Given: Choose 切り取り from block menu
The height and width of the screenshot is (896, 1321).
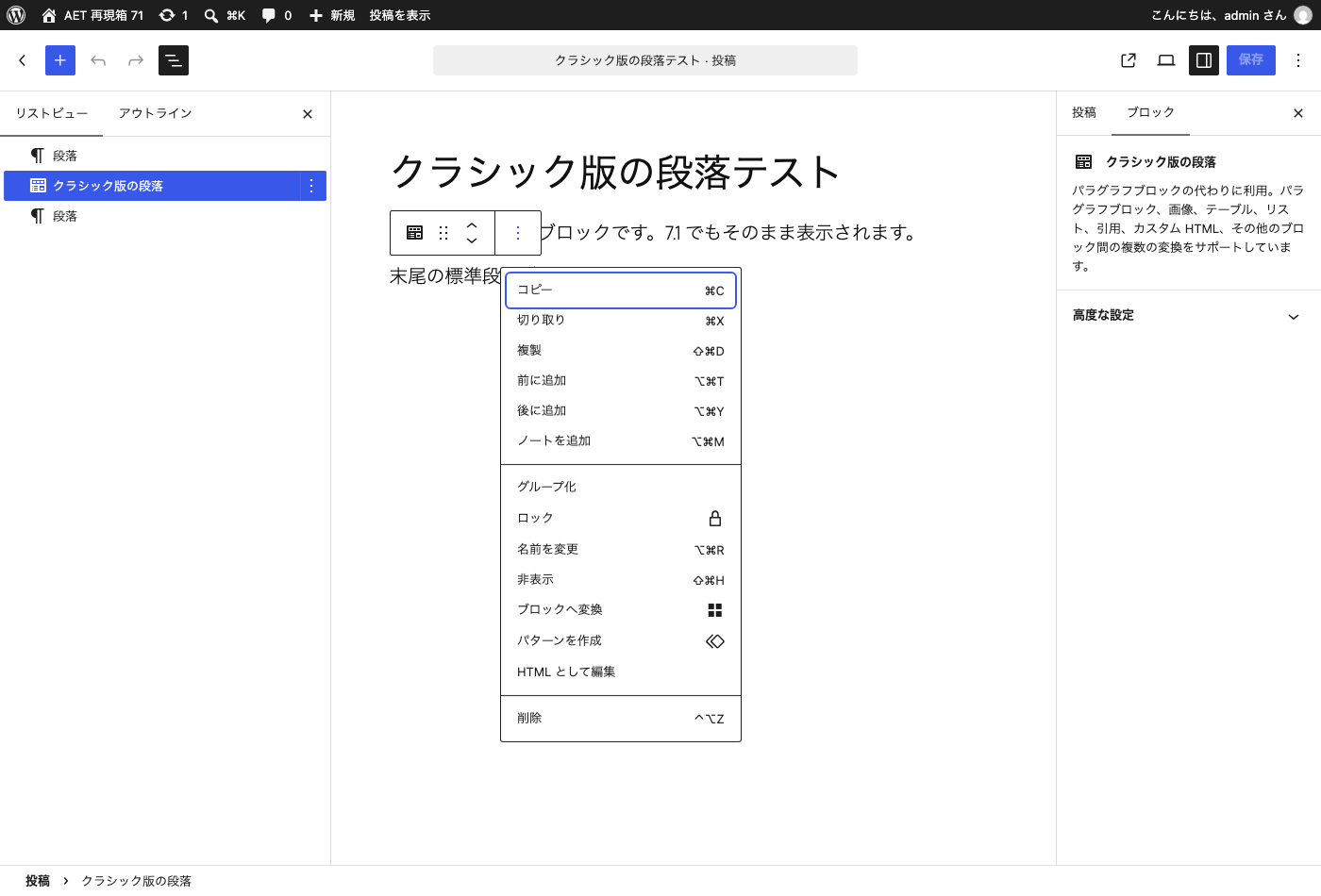Looking at the screenshot, I should click(x=621, y=321).
